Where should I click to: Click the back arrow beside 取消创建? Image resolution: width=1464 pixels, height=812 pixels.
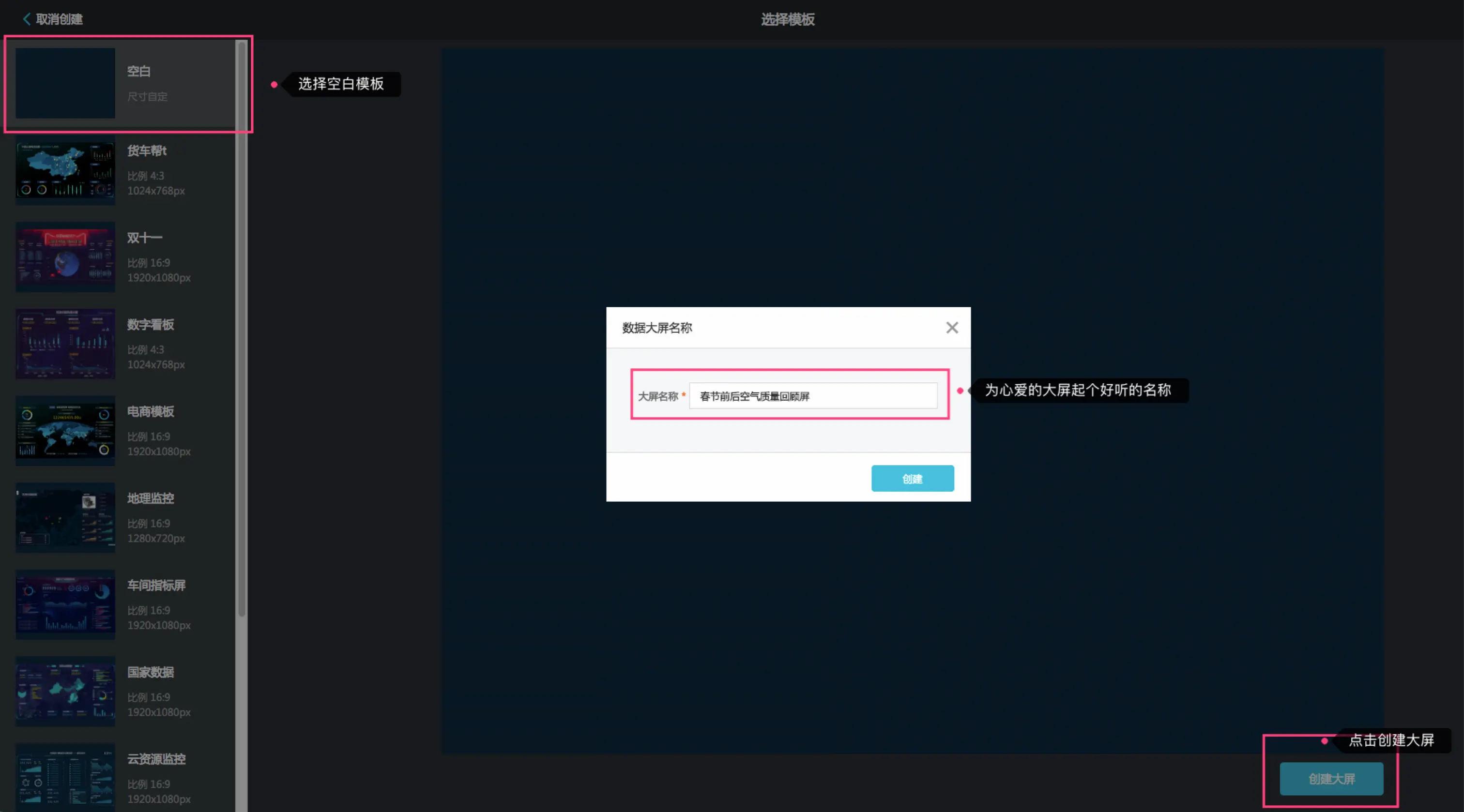coord(26,19)
